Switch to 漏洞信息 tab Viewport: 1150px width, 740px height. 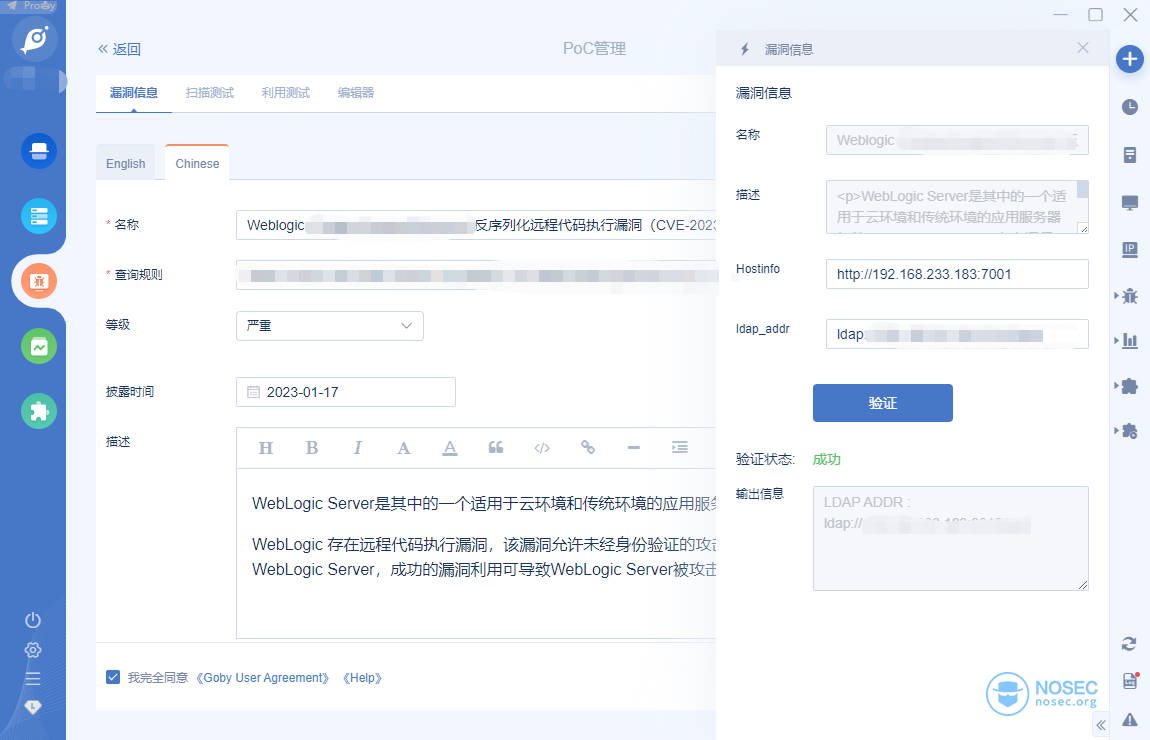coord(133,92)
